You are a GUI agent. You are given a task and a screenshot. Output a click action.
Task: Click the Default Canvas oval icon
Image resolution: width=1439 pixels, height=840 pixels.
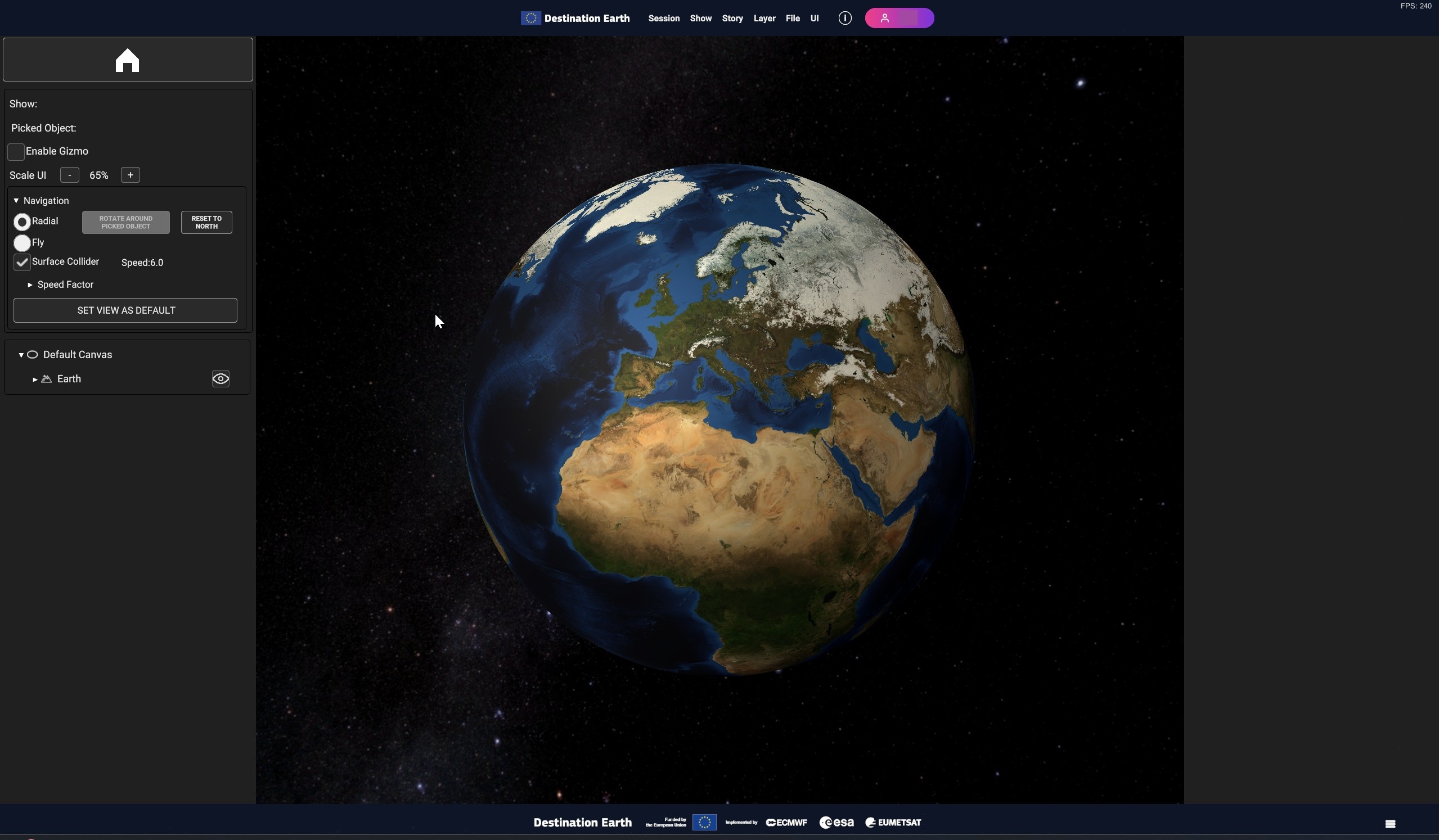(x=33, y=355)
